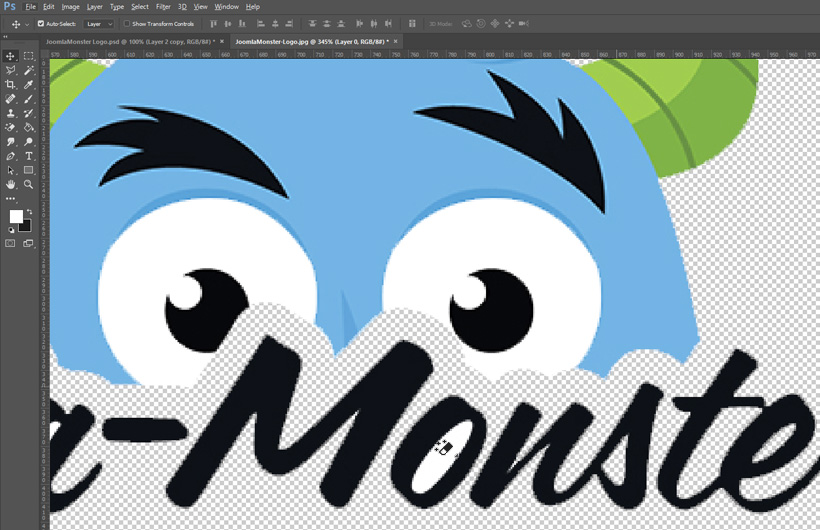The width and height of the screenshot is (820, 530).
Task: Close the JoomlaMonster-Logo.jpg tab
Action: [x=395, y=41]
